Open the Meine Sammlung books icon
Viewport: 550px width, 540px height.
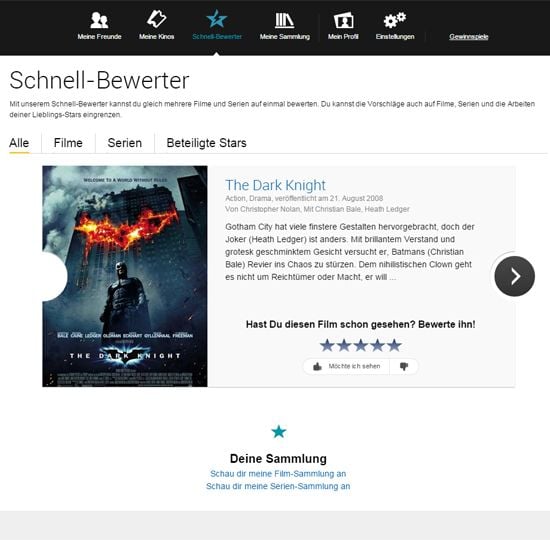[x=284, y=20]
